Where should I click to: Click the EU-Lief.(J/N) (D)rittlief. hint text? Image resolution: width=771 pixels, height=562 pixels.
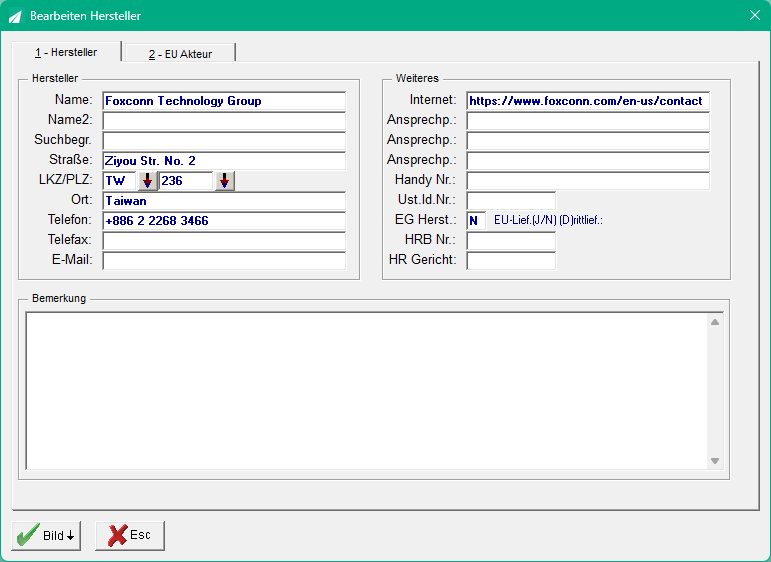[x=548, y=220]
